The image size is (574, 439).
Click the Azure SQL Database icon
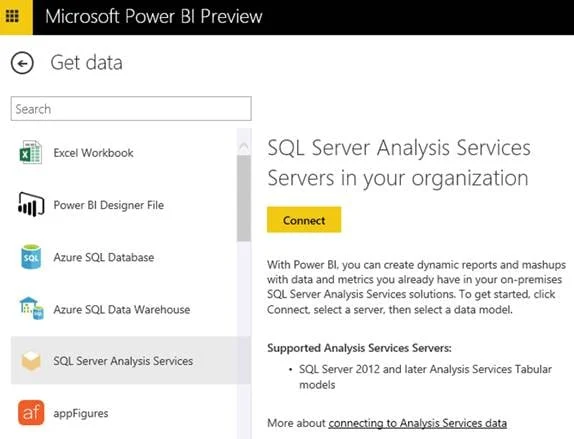31,257
